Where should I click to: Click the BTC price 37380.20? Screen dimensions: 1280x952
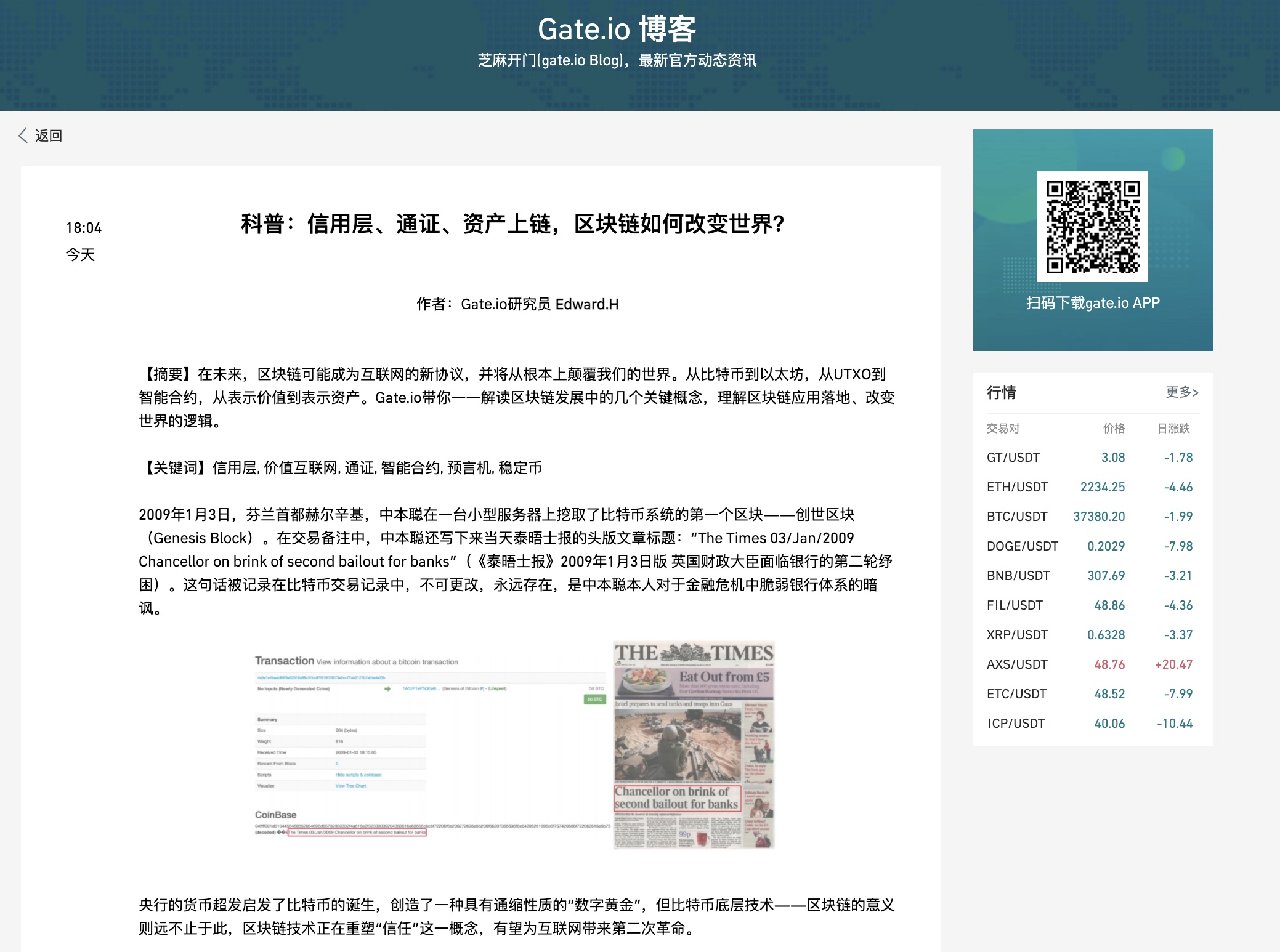coord(1099,517)
